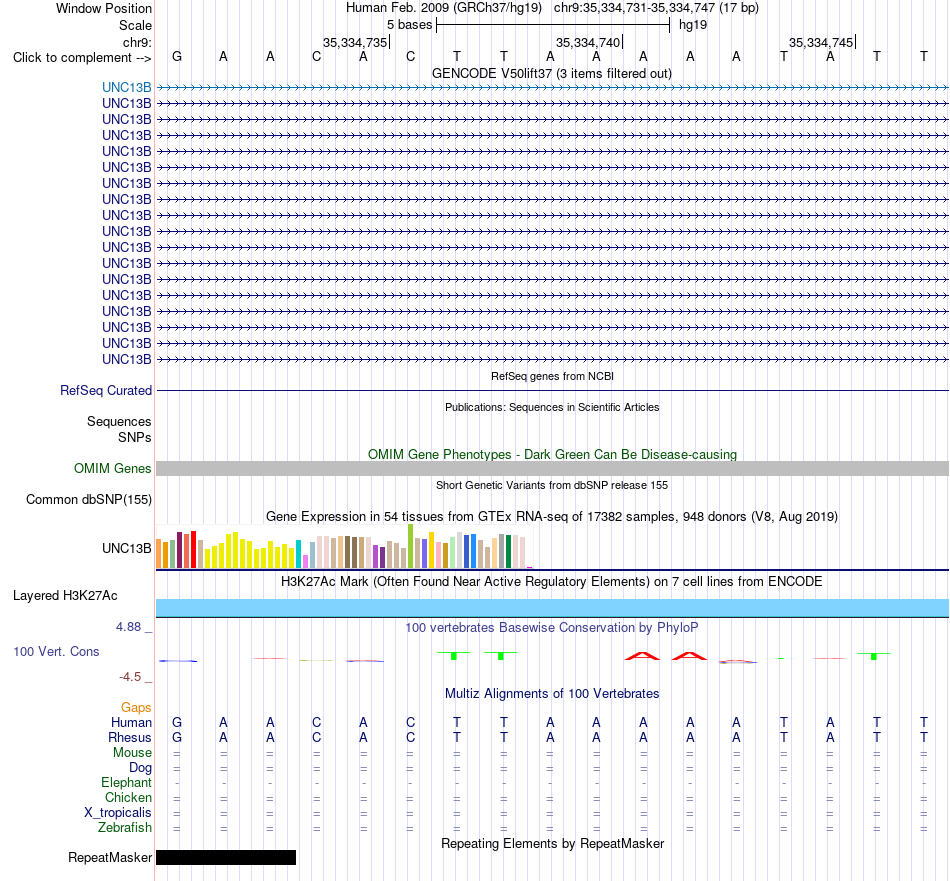Click the Chicken species row label

[128, 797]
